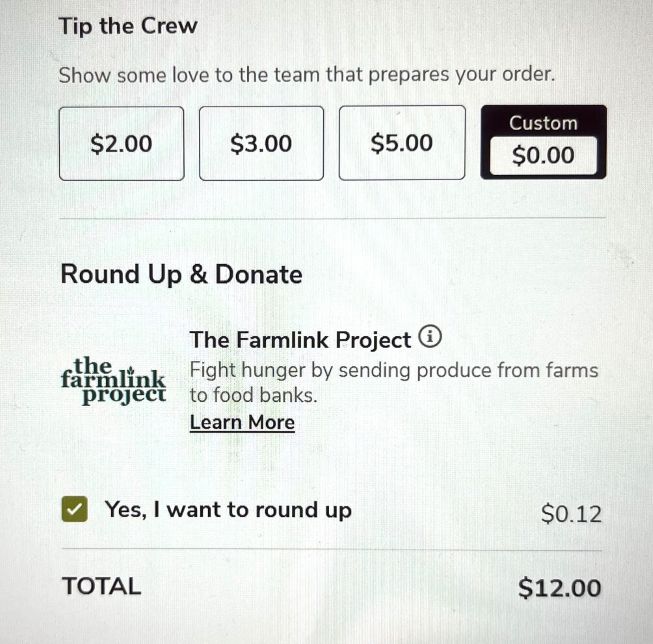Click the custom tip $0.00 input field

[x=543, y=156]
